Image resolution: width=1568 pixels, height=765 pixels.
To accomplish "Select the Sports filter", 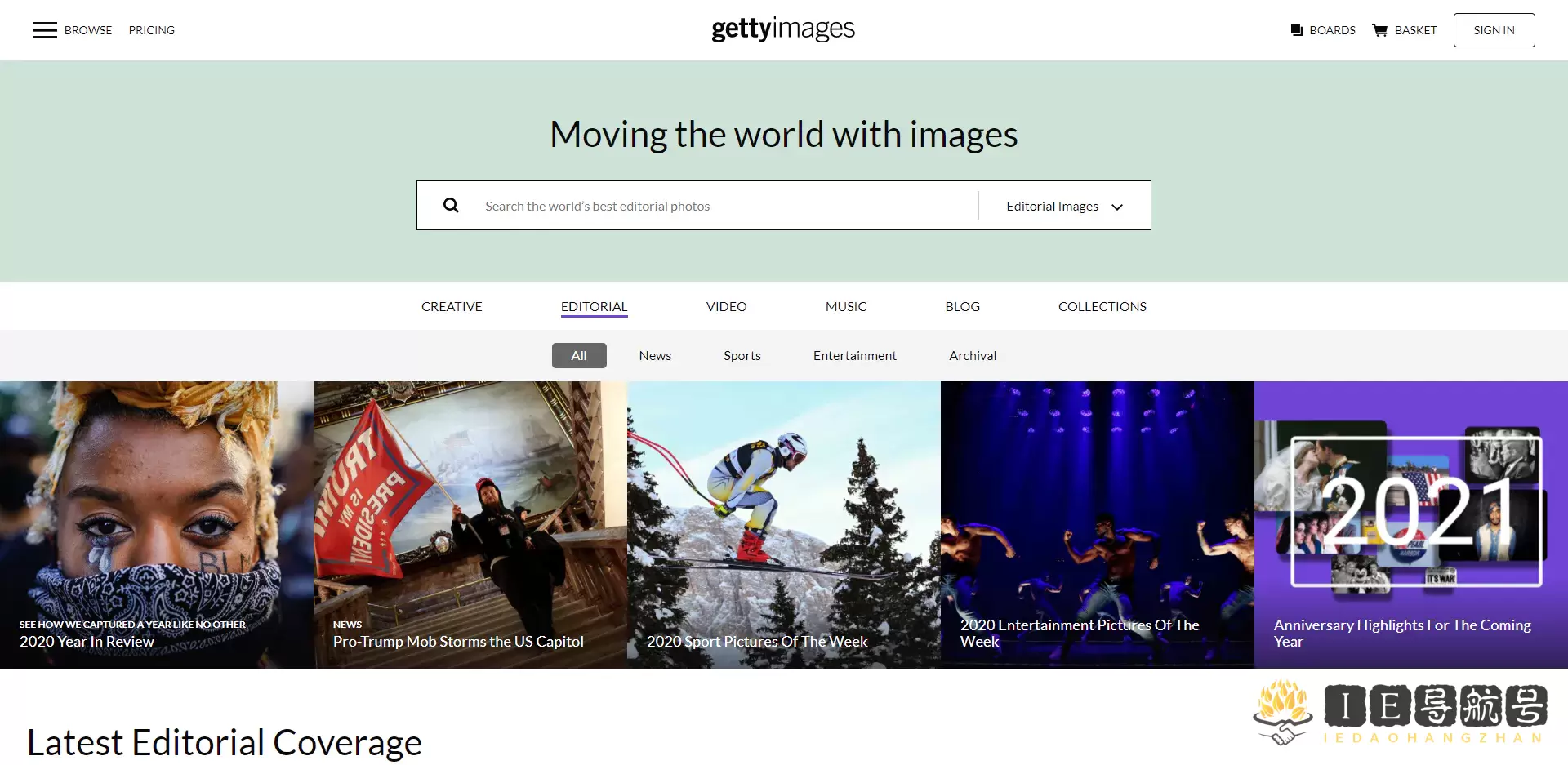I will coord(742,355).
